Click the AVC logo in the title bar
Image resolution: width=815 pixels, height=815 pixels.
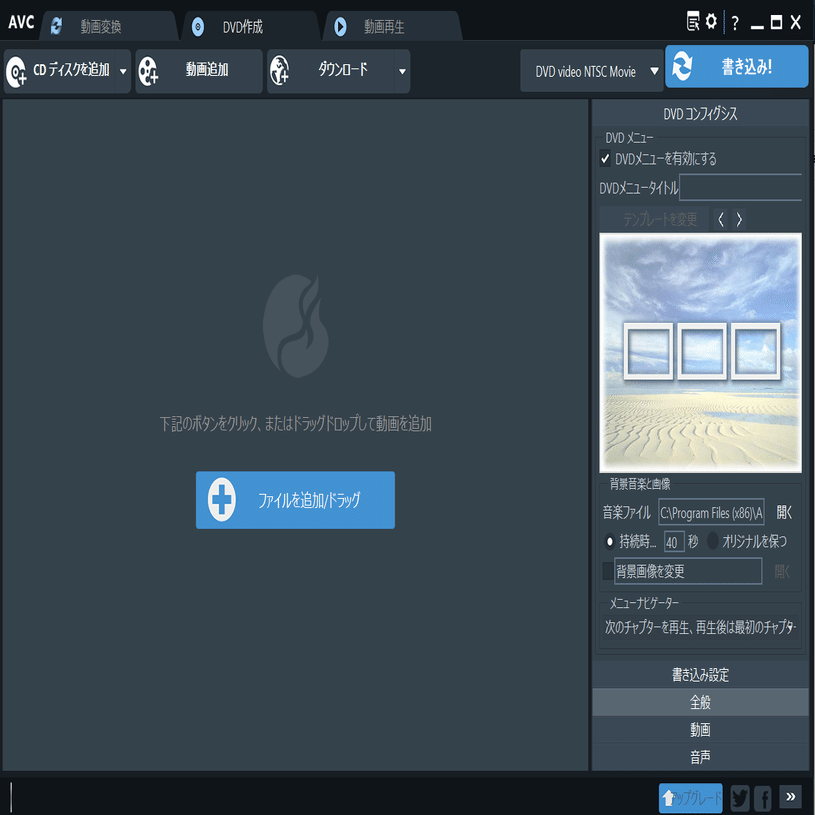pos(21,22)
